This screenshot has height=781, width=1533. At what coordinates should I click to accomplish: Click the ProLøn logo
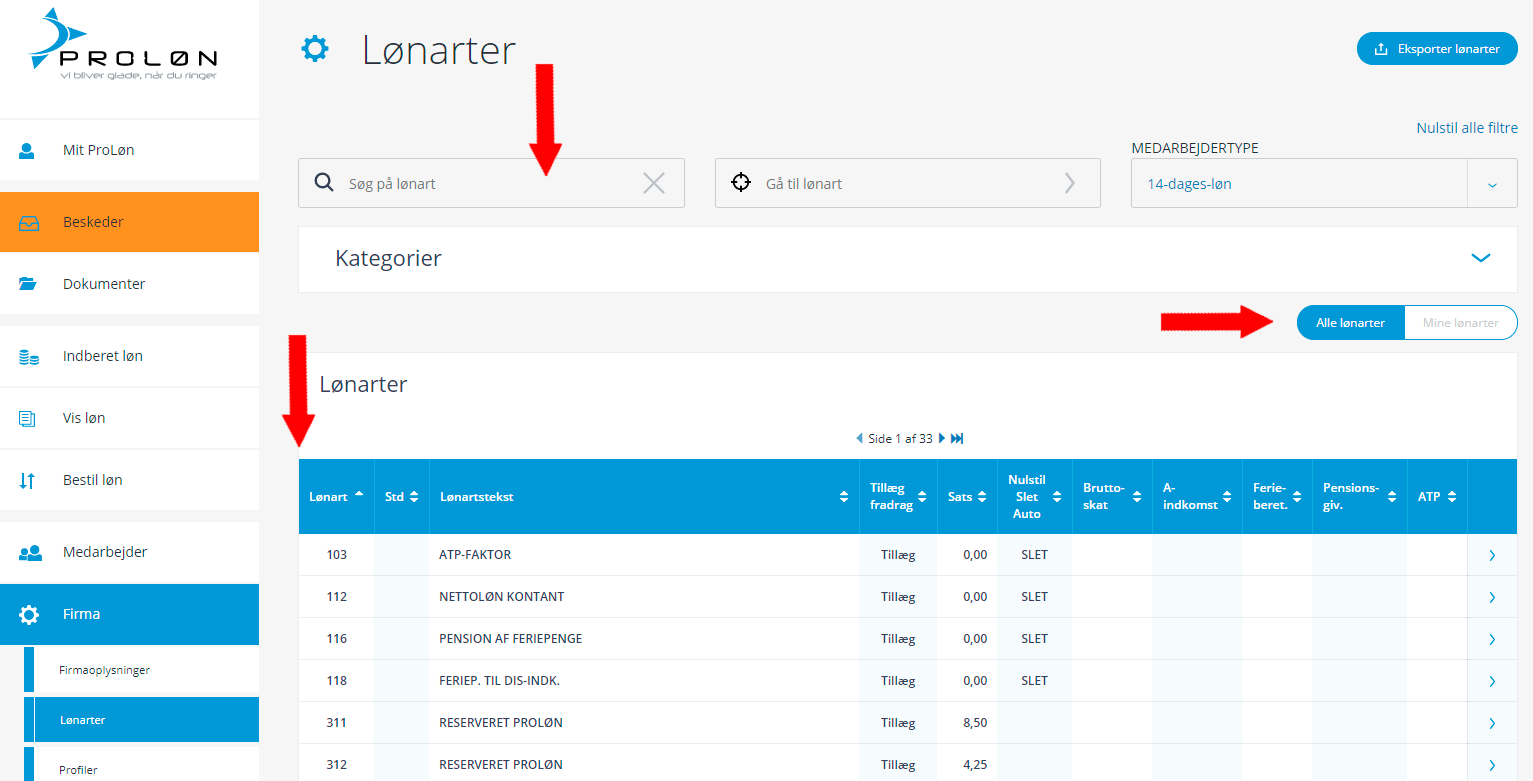click(123, 46)
